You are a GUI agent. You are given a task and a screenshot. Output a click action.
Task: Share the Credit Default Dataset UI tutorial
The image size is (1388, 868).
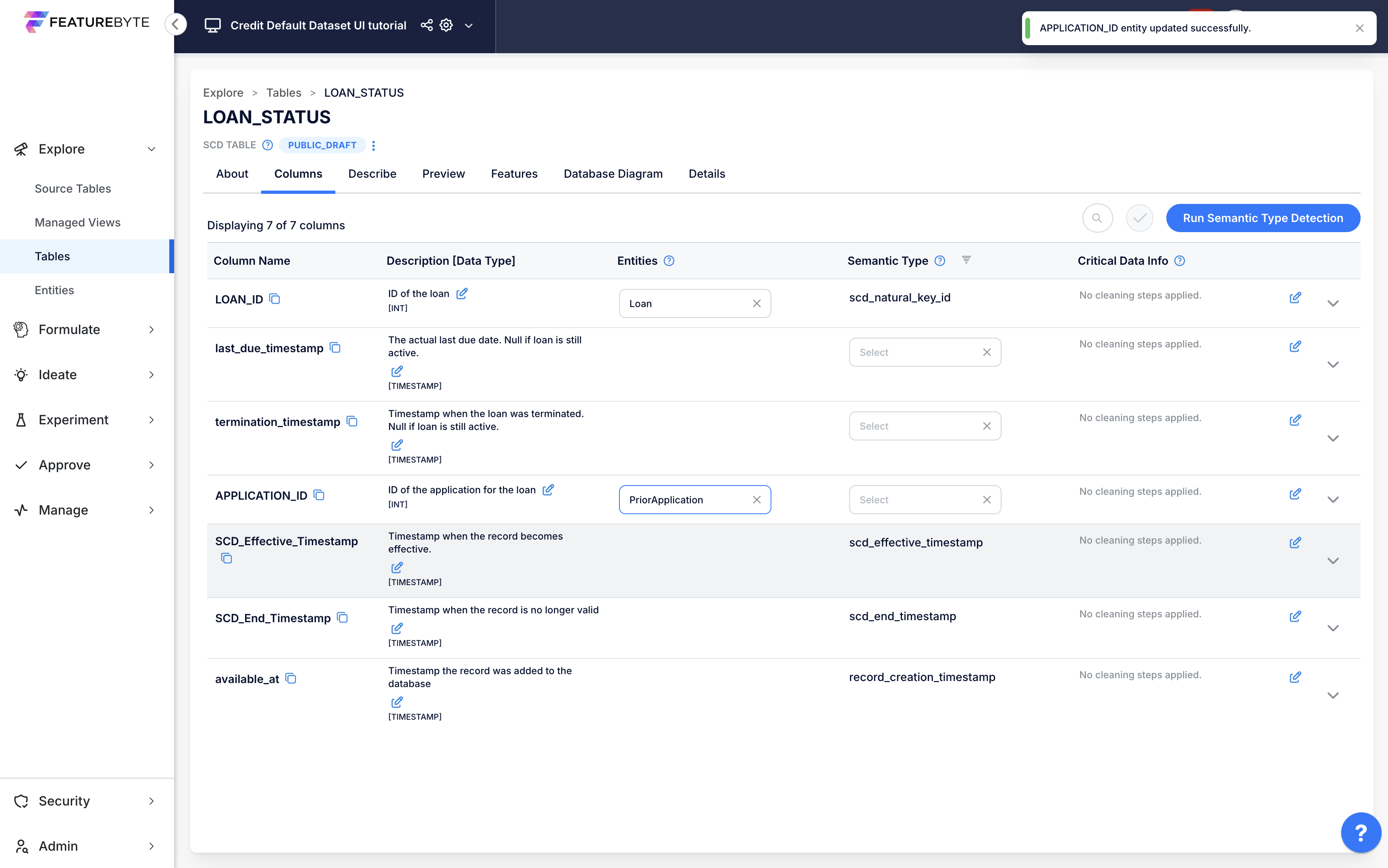point(425,25)
